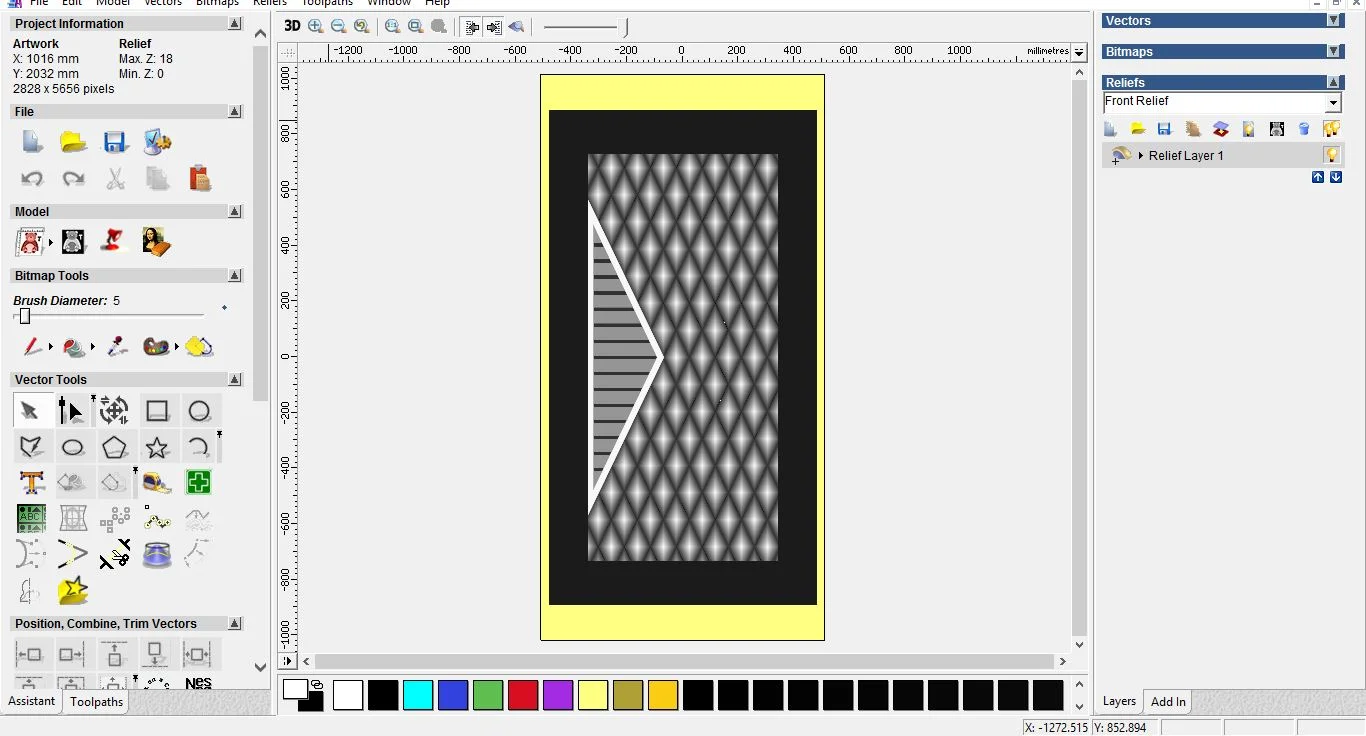Expand the Relief Layer 1 tree arrow

click(x=1141, y=156)
